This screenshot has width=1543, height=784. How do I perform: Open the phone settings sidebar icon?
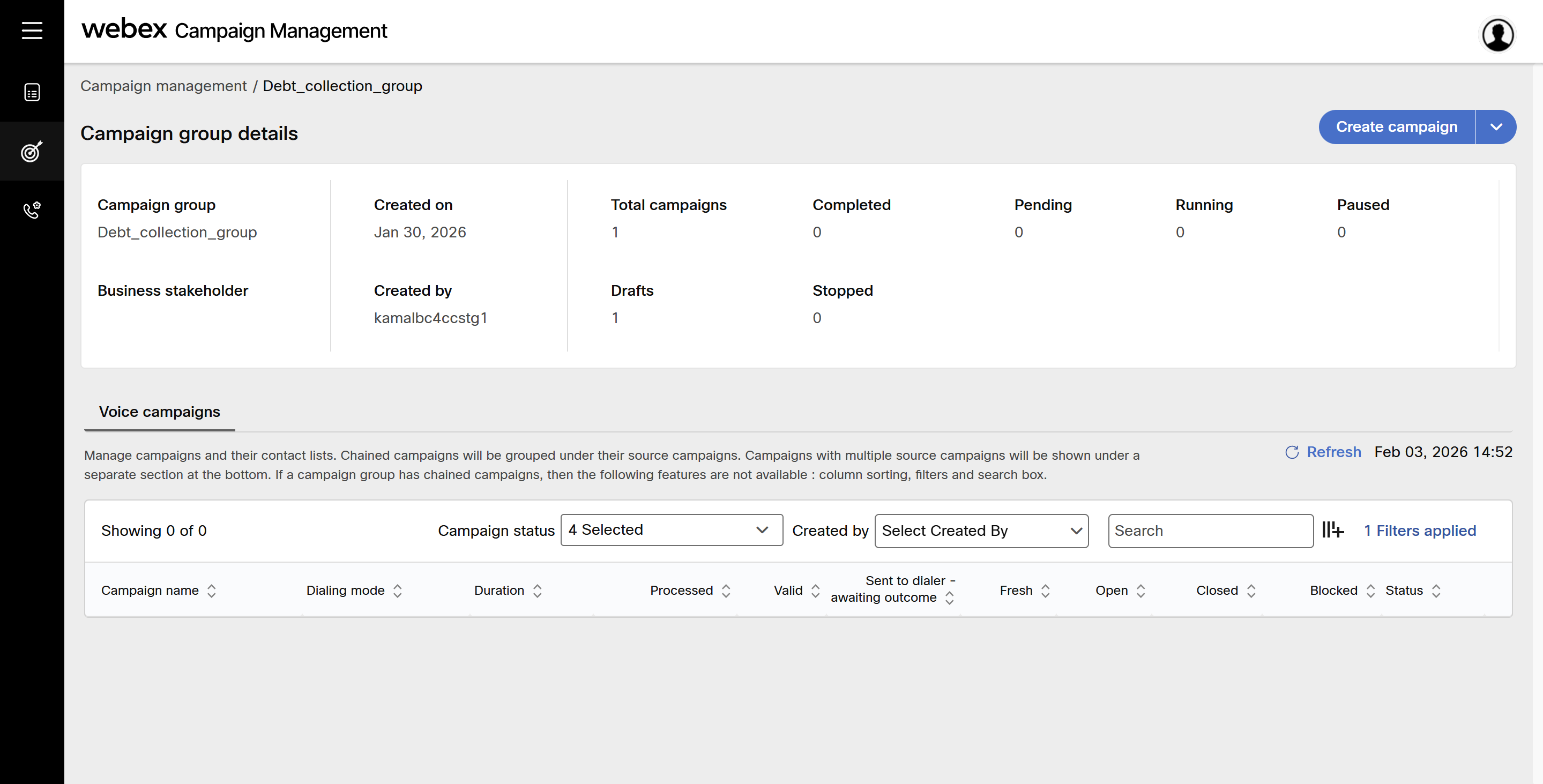pyautogui.click(x=32, y=210)
